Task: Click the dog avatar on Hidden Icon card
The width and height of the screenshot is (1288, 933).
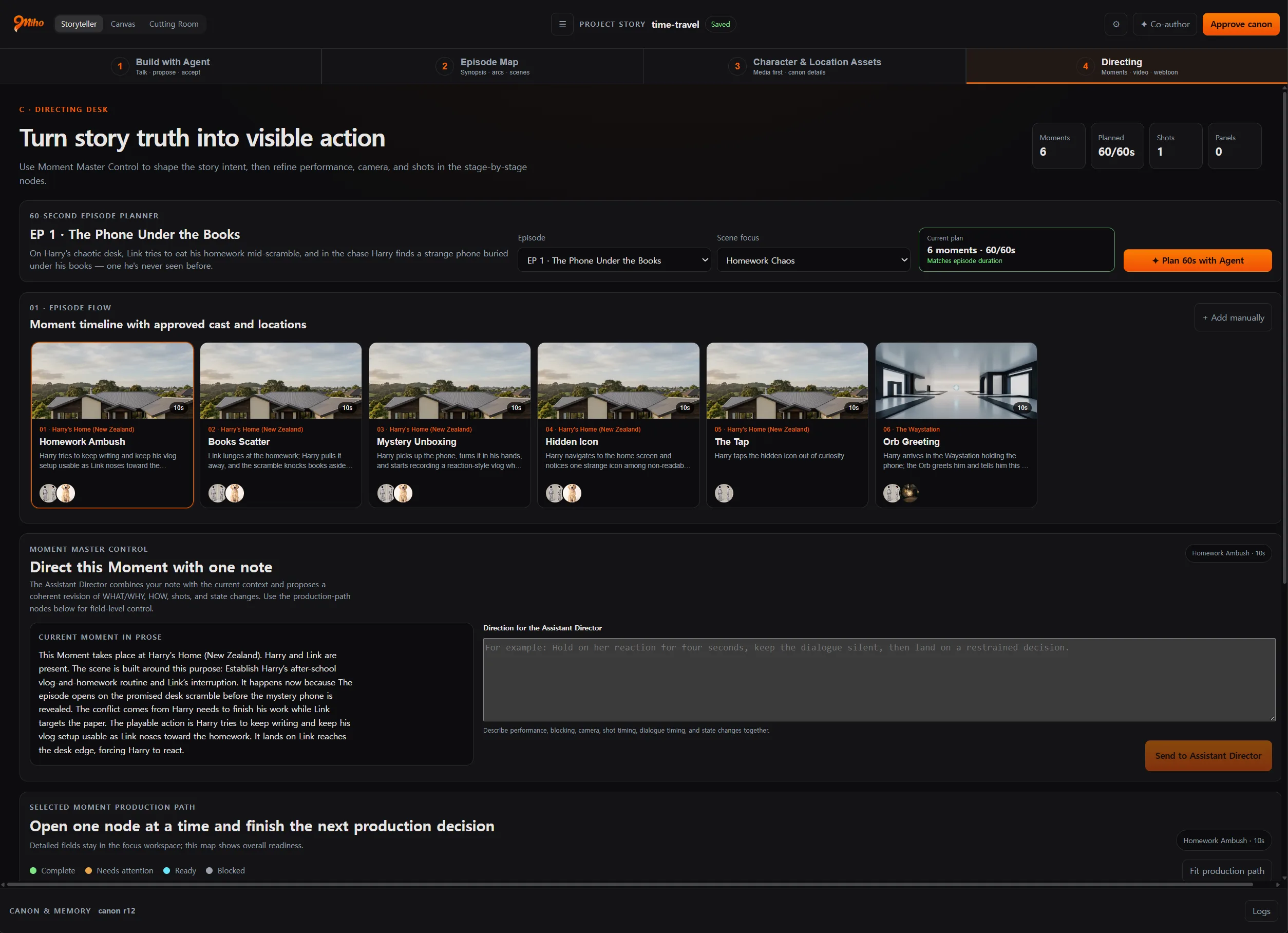Action: click(x=572, y=493)
